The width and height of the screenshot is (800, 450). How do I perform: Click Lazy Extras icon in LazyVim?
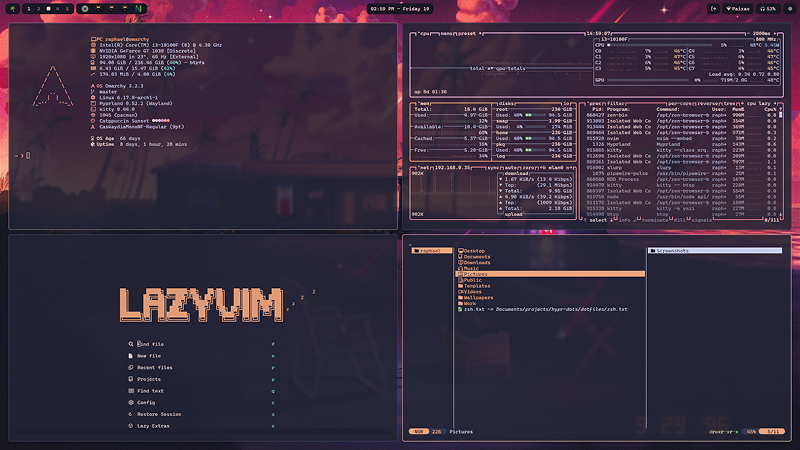[131, 426]
